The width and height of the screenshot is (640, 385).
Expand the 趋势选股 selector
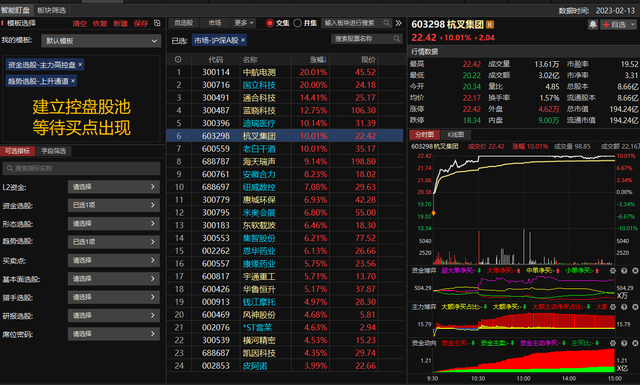point(113,242)
